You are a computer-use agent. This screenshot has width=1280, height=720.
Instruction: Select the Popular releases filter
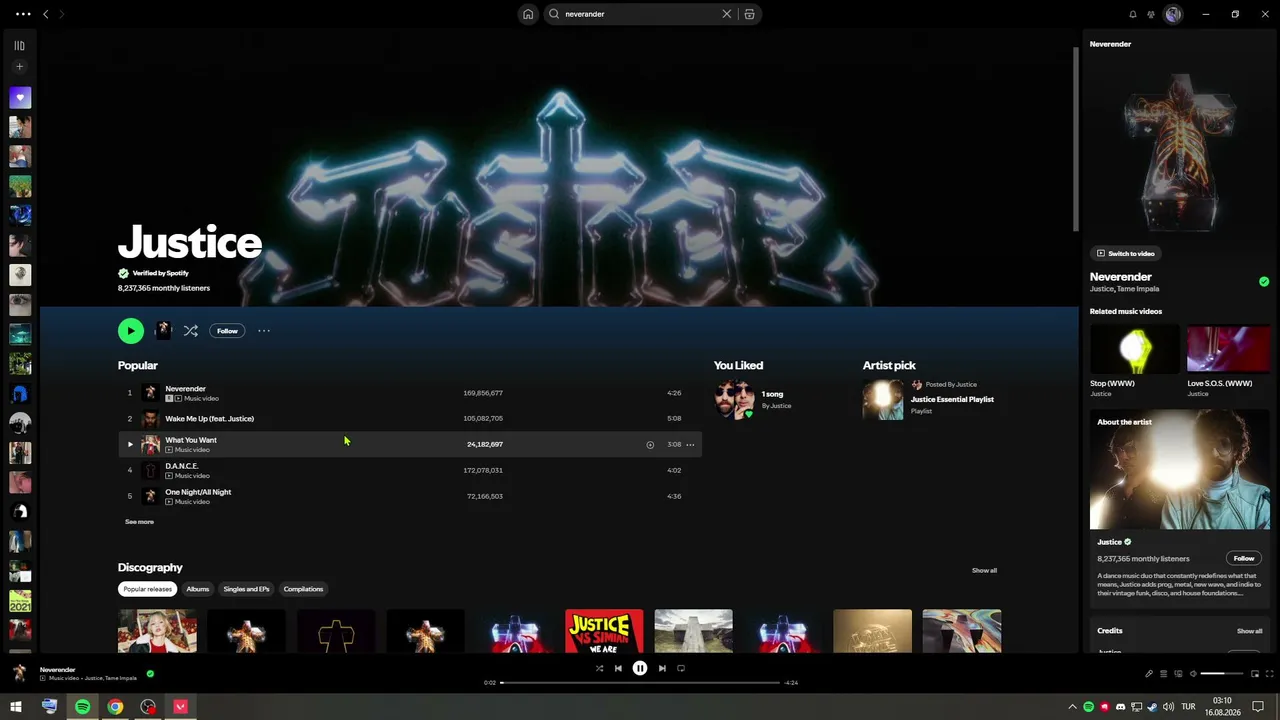[147, 589]
